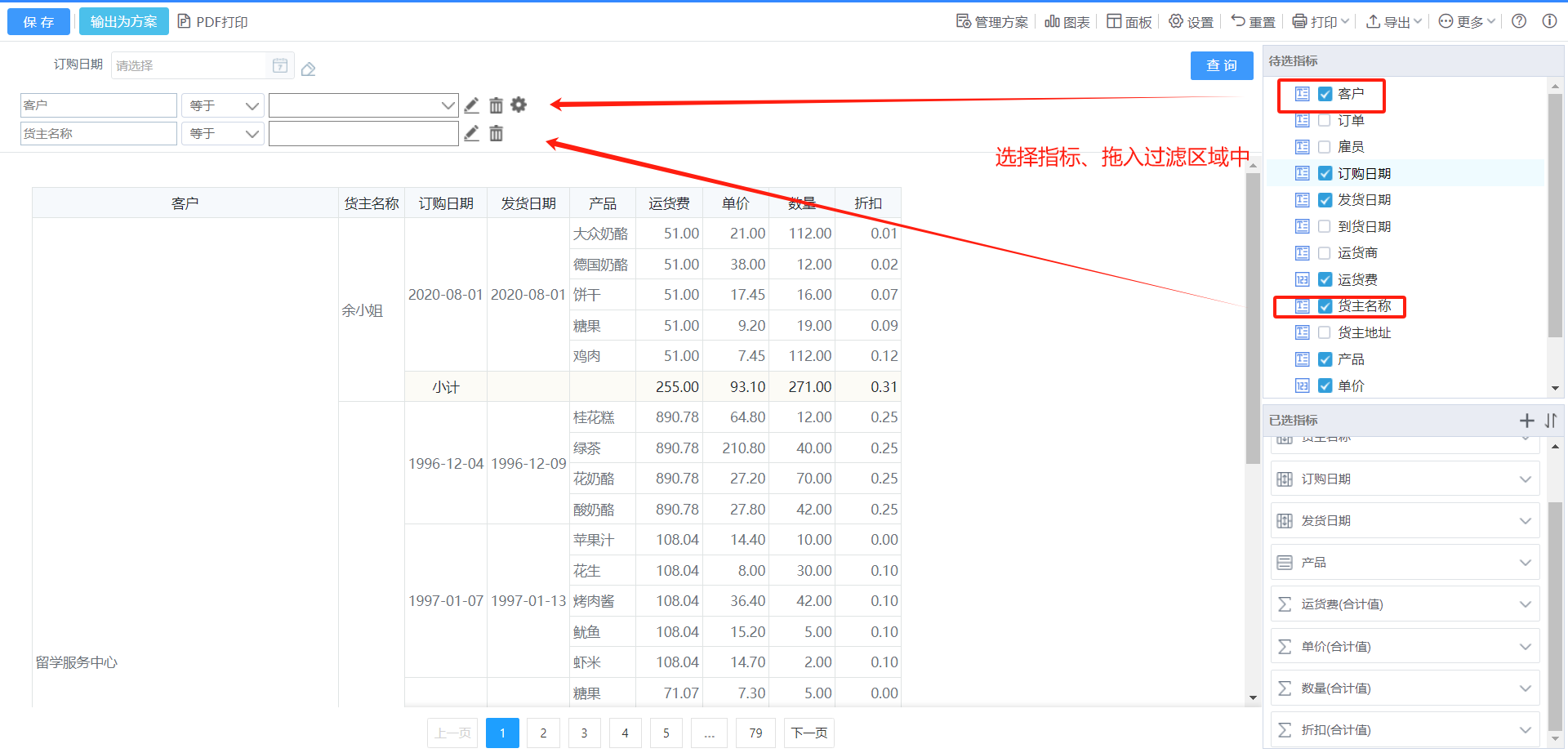Click the 查询 query button
Screen dimensions: 1568x753
(1221, 65)
